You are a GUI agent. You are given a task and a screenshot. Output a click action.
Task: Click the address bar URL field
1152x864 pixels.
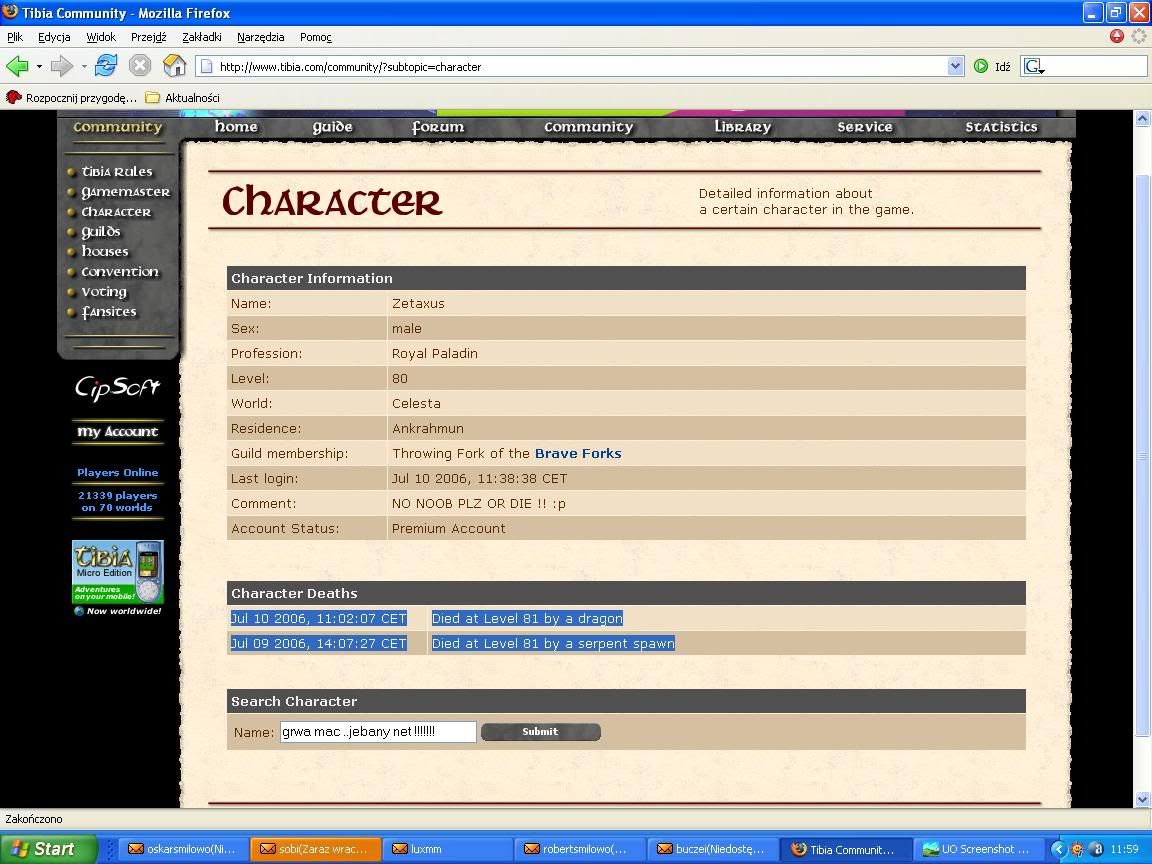(573, 66)
